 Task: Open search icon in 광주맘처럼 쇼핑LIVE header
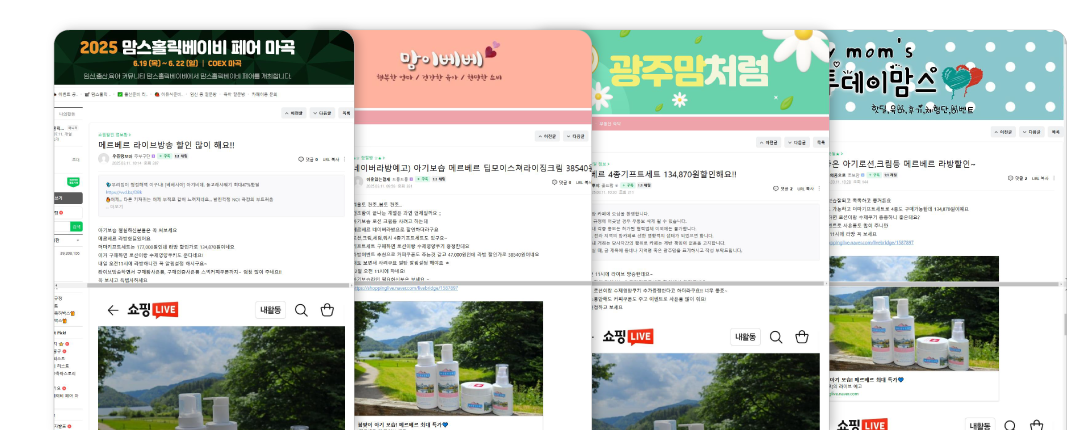[x=776, y=337]
